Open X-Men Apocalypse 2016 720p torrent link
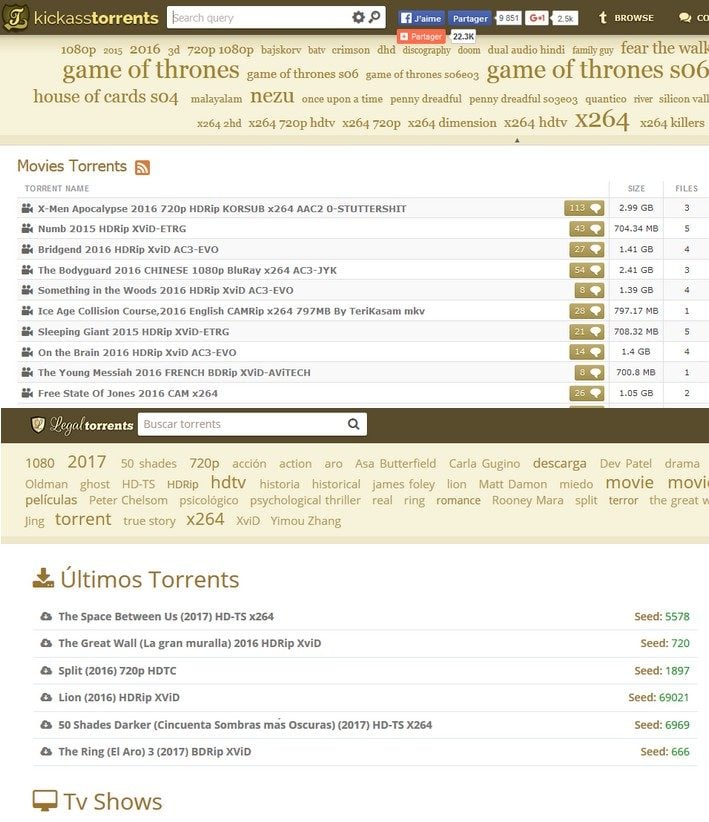Image resolution: width=709 pixels, height=822 pixels. 222,208
